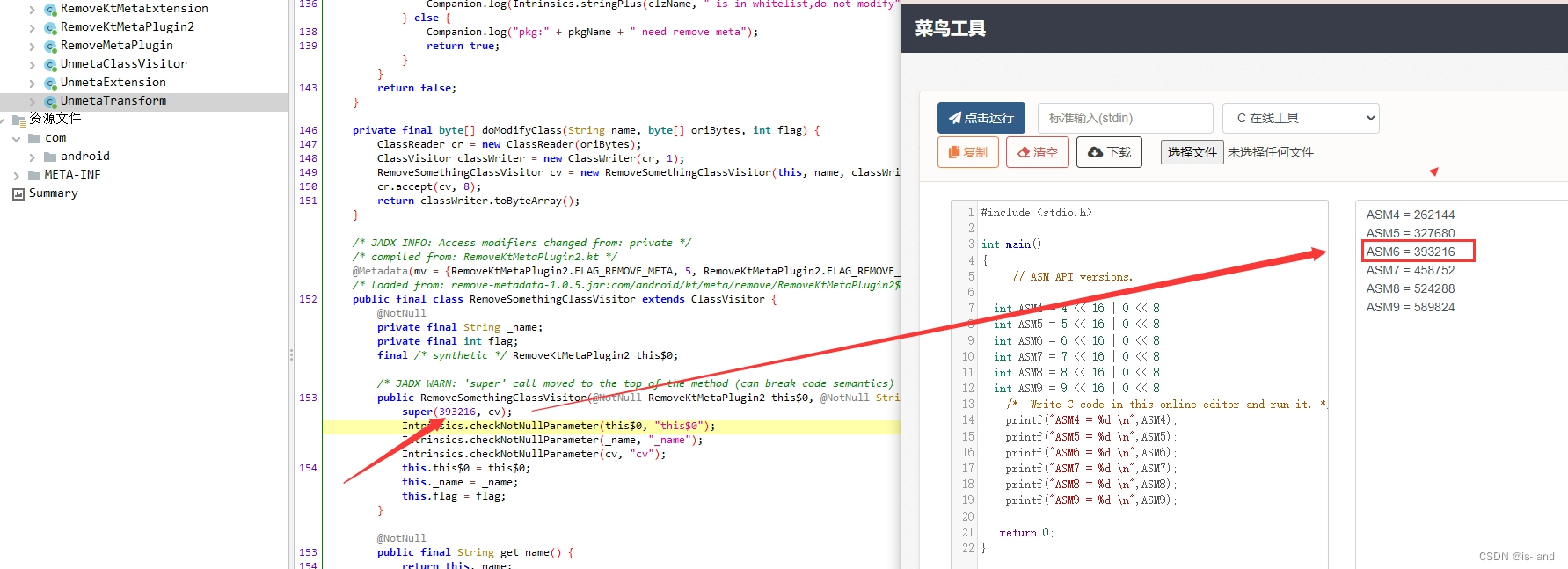Select the RemoveMetaPlugin tree row
Viewport: 1568px width, 569px height.
144,46
